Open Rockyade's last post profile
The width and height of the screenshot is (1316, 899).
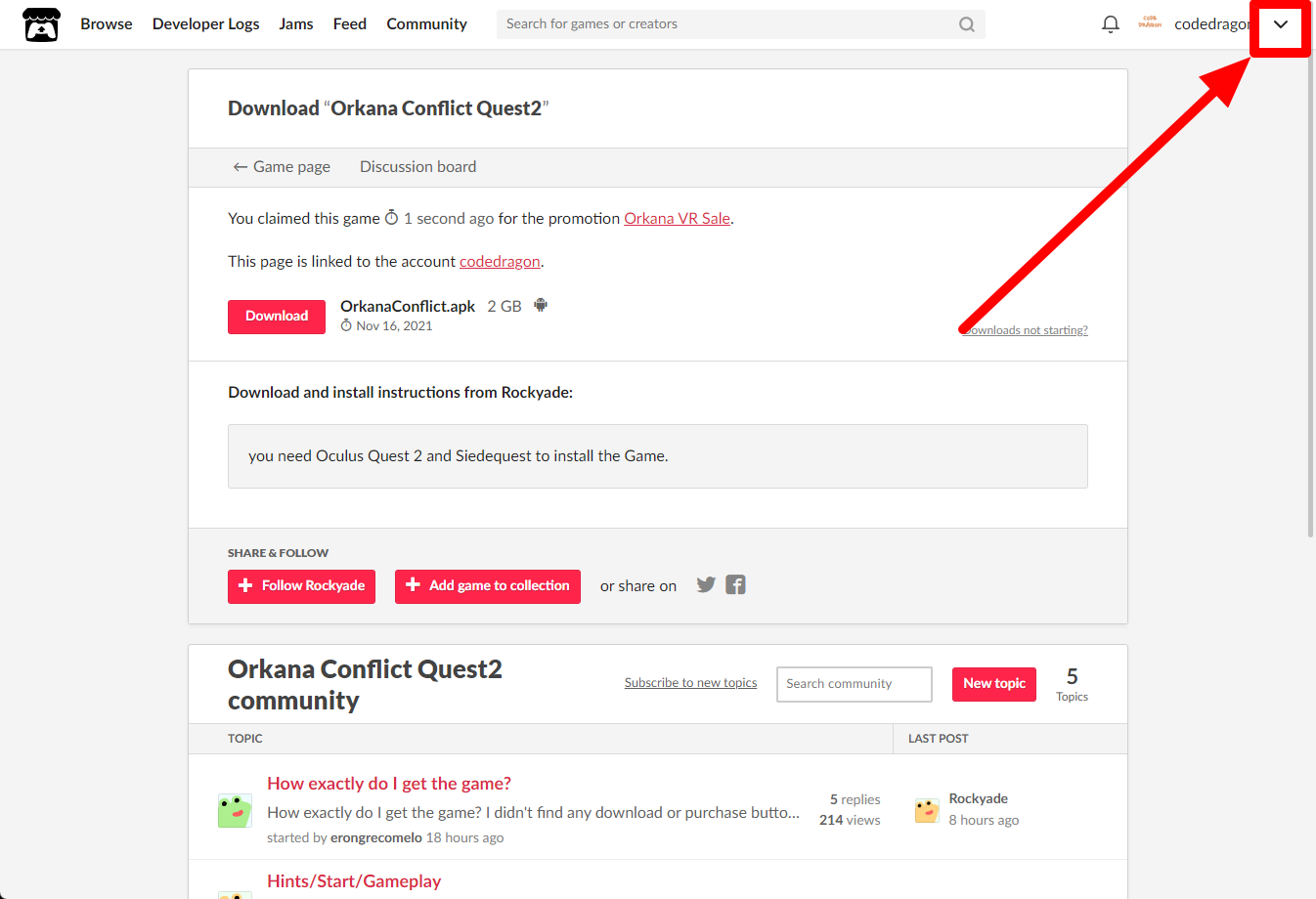pyautogui.click(x=978, y=798)
